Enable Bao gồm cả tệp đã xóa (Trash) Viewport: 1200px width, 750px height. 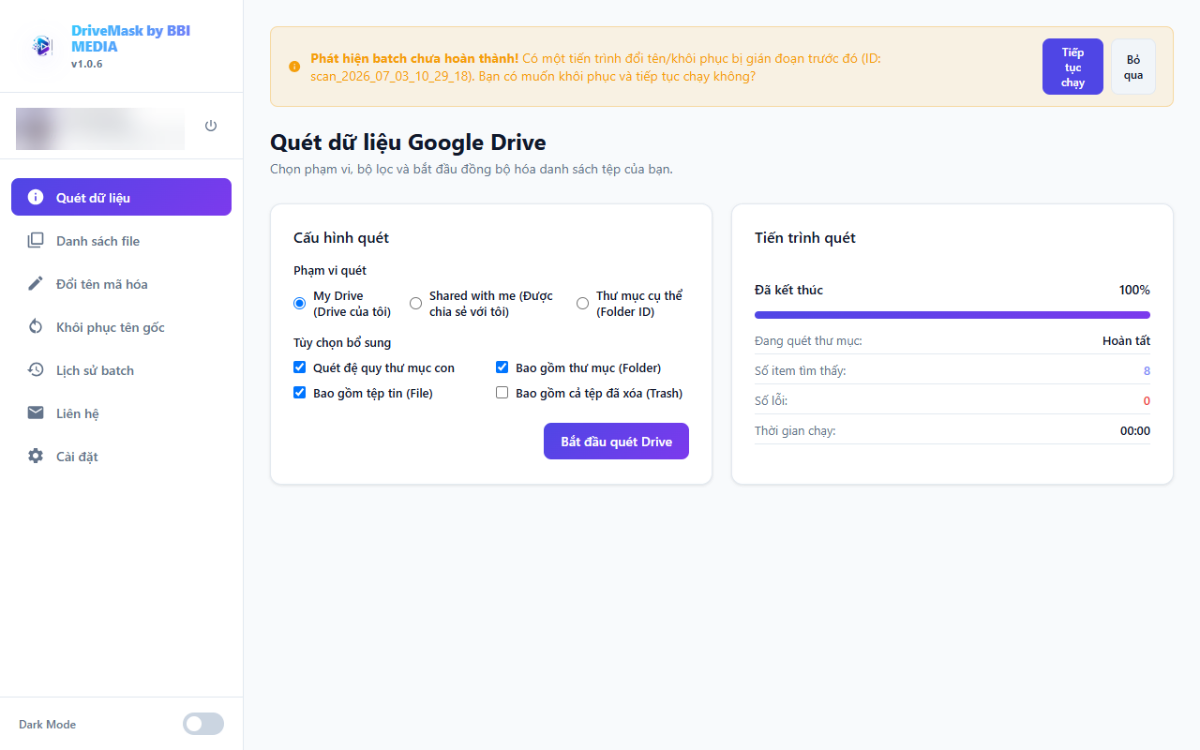(x=502, y=393)
